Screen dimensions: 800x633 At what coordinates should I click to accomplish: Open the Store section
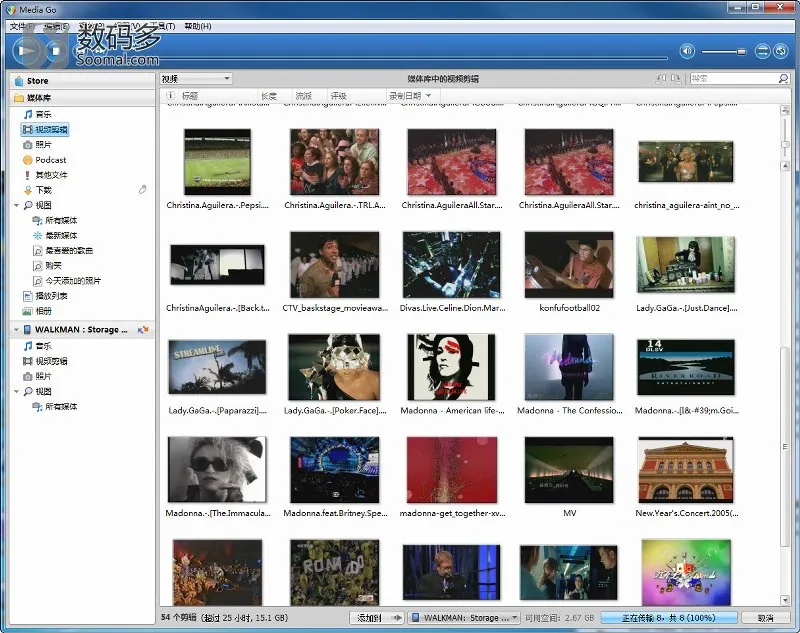click(x=83, y=81)
